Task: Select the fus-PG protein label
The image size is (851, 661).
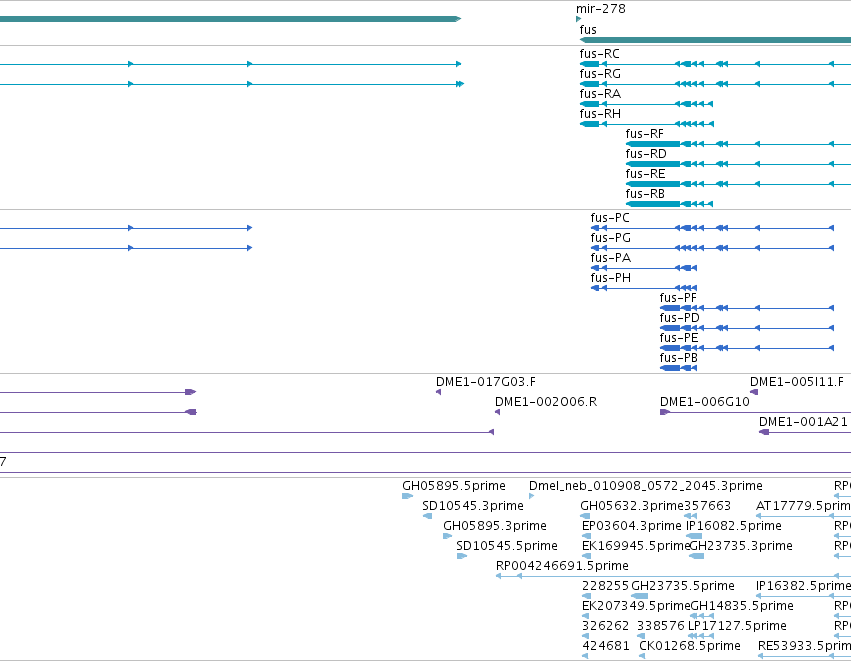Action: pos(611,238)
